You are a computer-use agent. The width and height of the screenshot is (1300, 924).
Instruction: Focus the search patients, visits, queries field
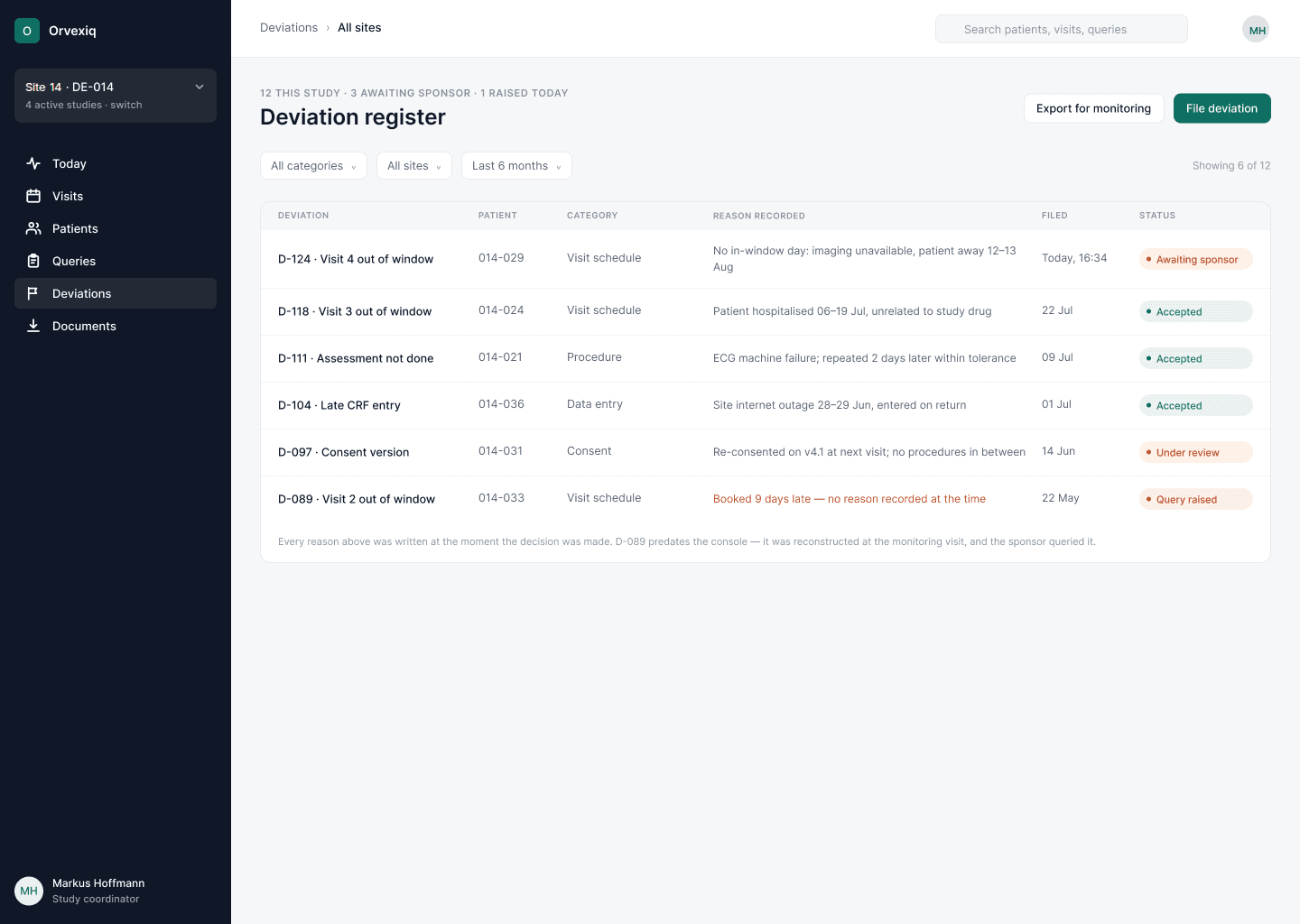(x=1062, y=29)
